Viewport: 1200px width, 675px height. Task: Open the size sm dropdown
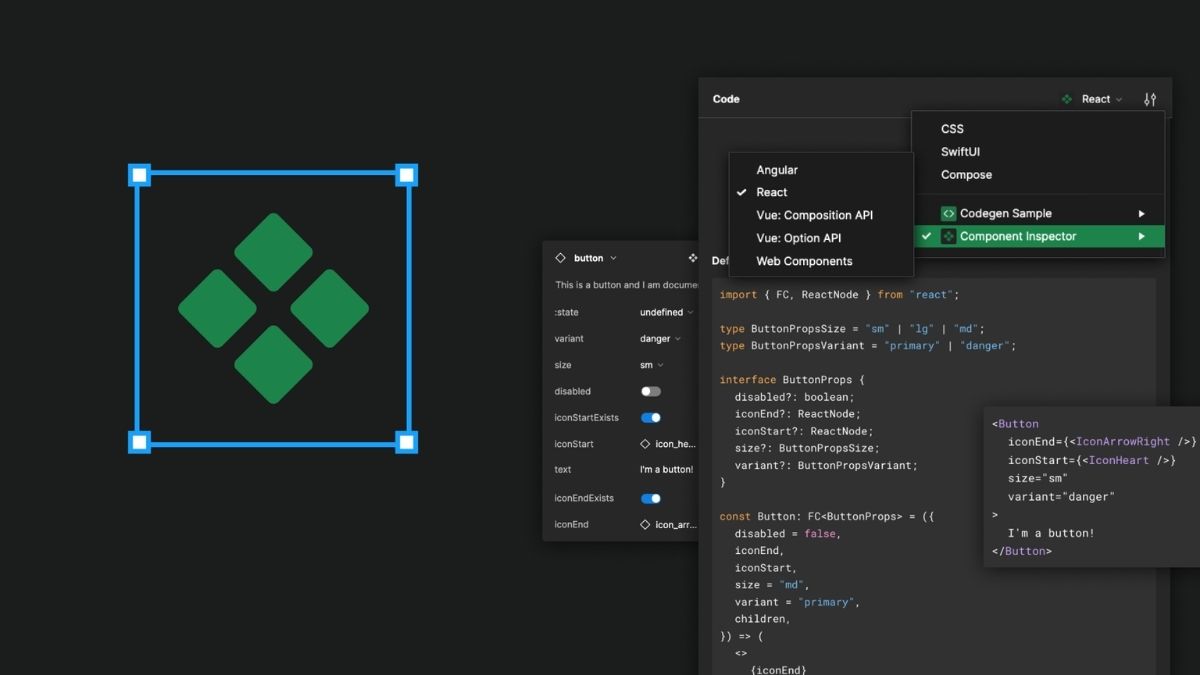coord(652,365)
